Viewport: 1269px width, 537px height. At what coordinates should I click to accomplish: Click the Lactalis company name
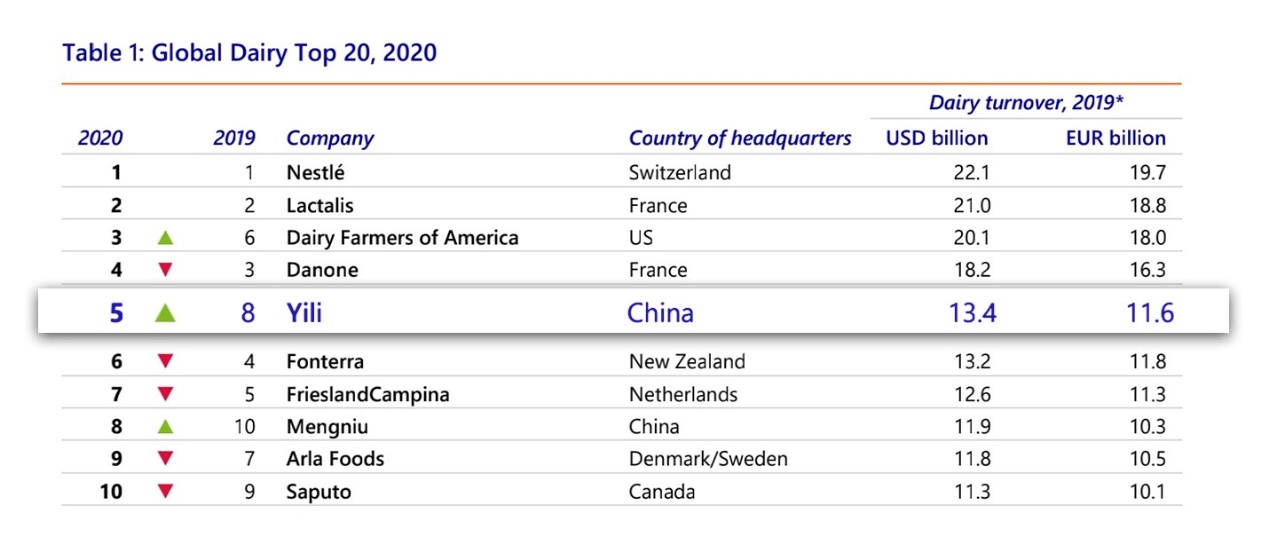[320, 205]
